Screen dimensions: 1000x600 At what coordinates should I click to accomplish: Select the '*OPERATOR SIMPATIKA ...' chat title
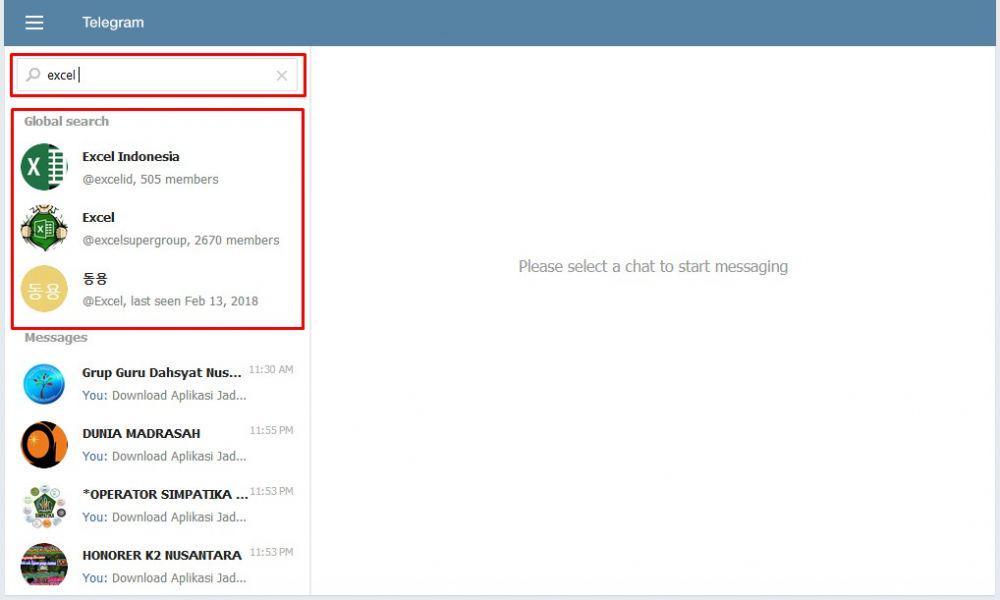165,495
